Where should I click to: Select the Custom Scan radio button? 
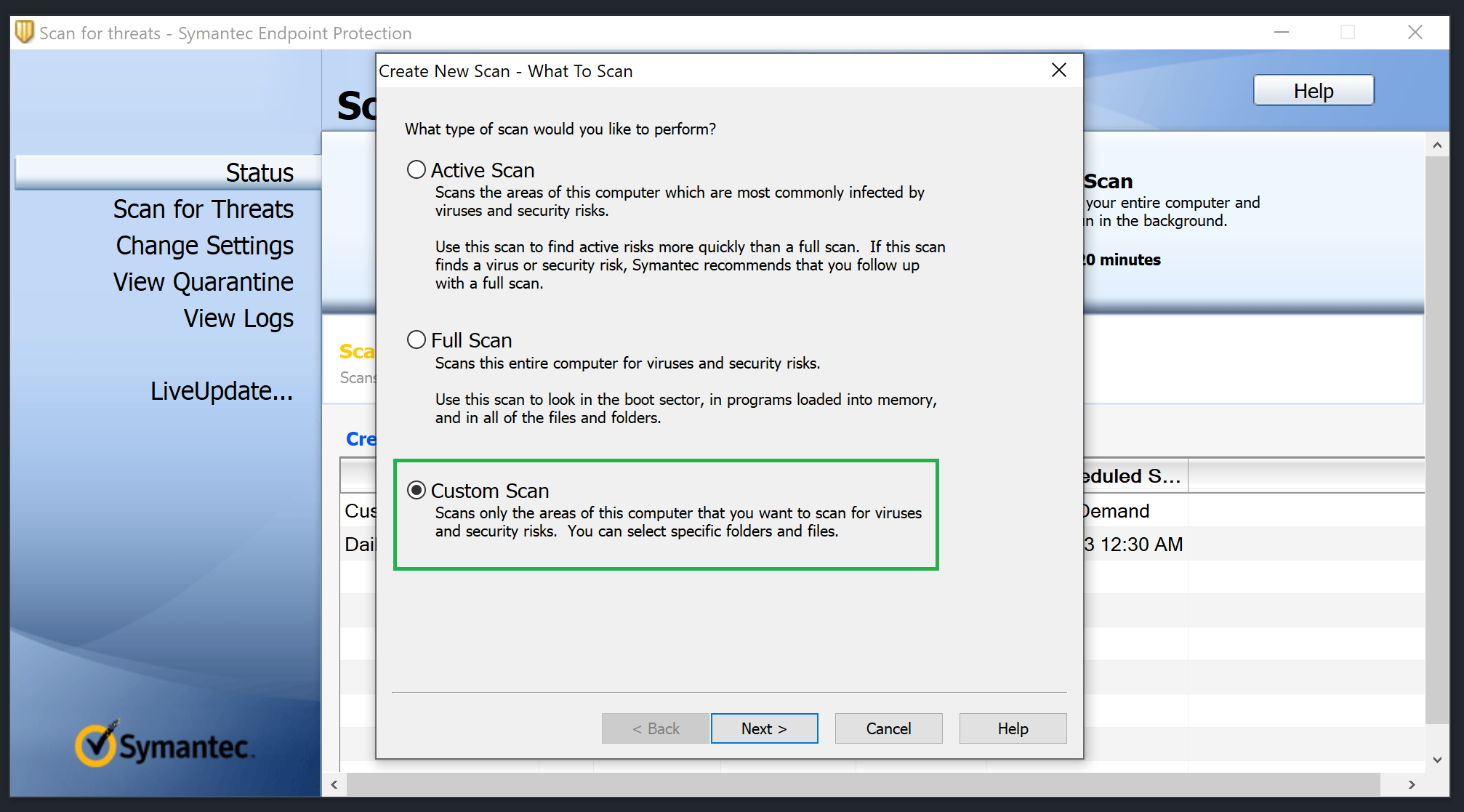(417, 491)
